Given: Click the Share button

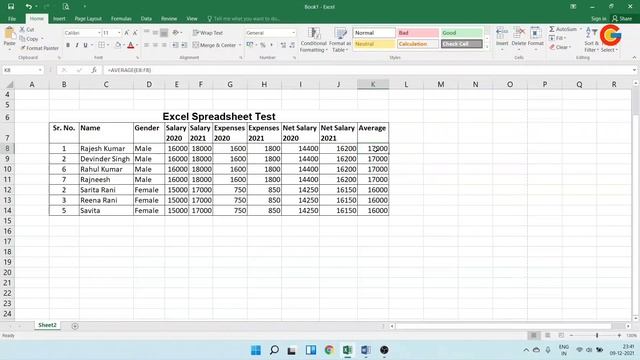Looking at the screenshot, I should [622, 18].
